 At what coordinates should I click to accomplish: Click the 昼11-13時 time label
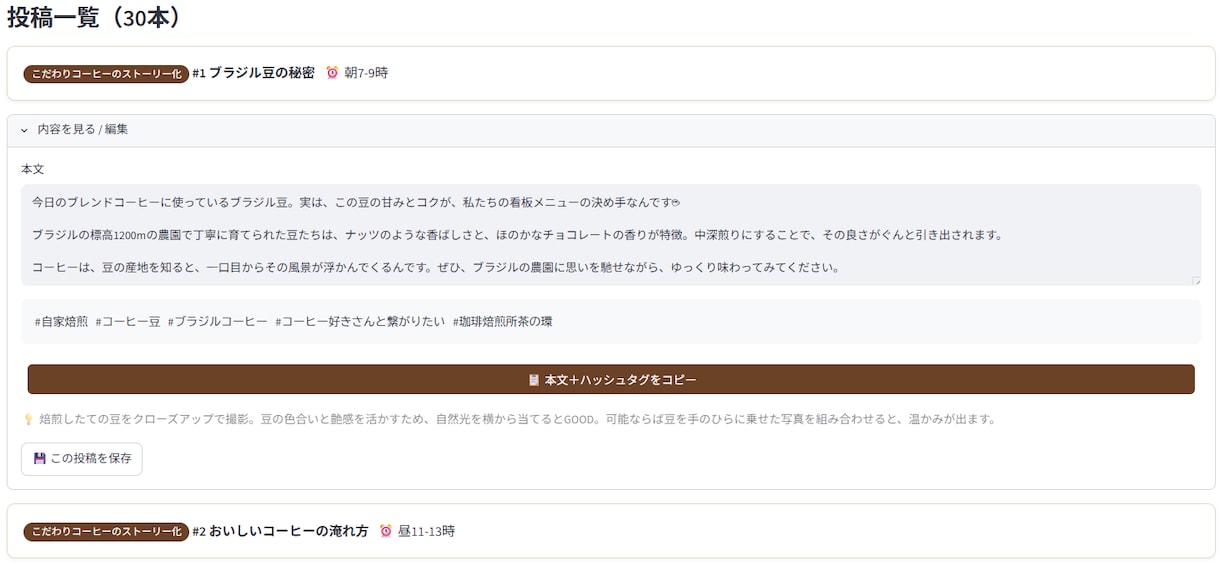[426, 531]
